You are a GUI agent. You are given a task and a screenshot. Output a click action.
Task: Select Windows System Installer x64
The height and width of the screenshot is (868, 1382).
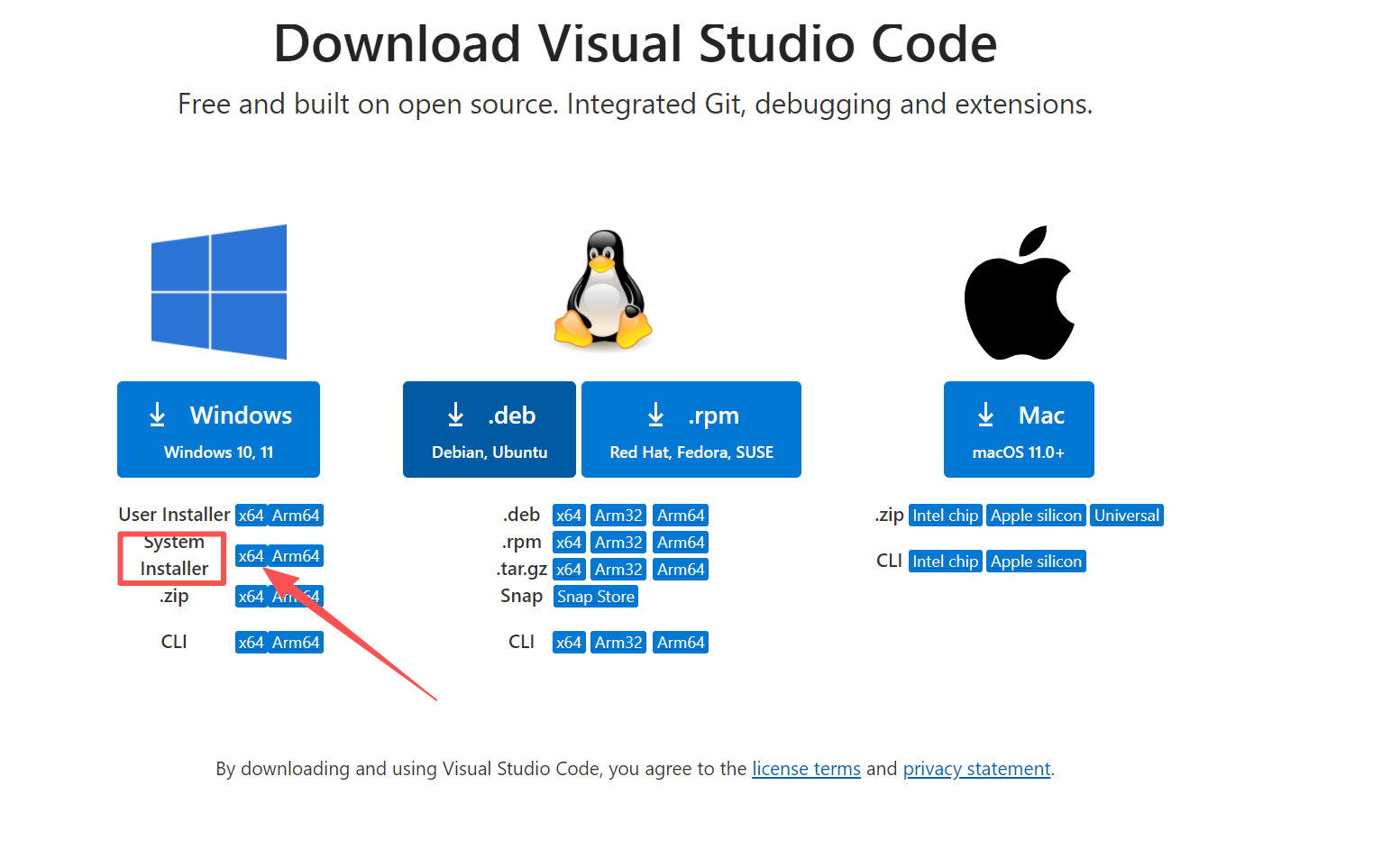252,556
